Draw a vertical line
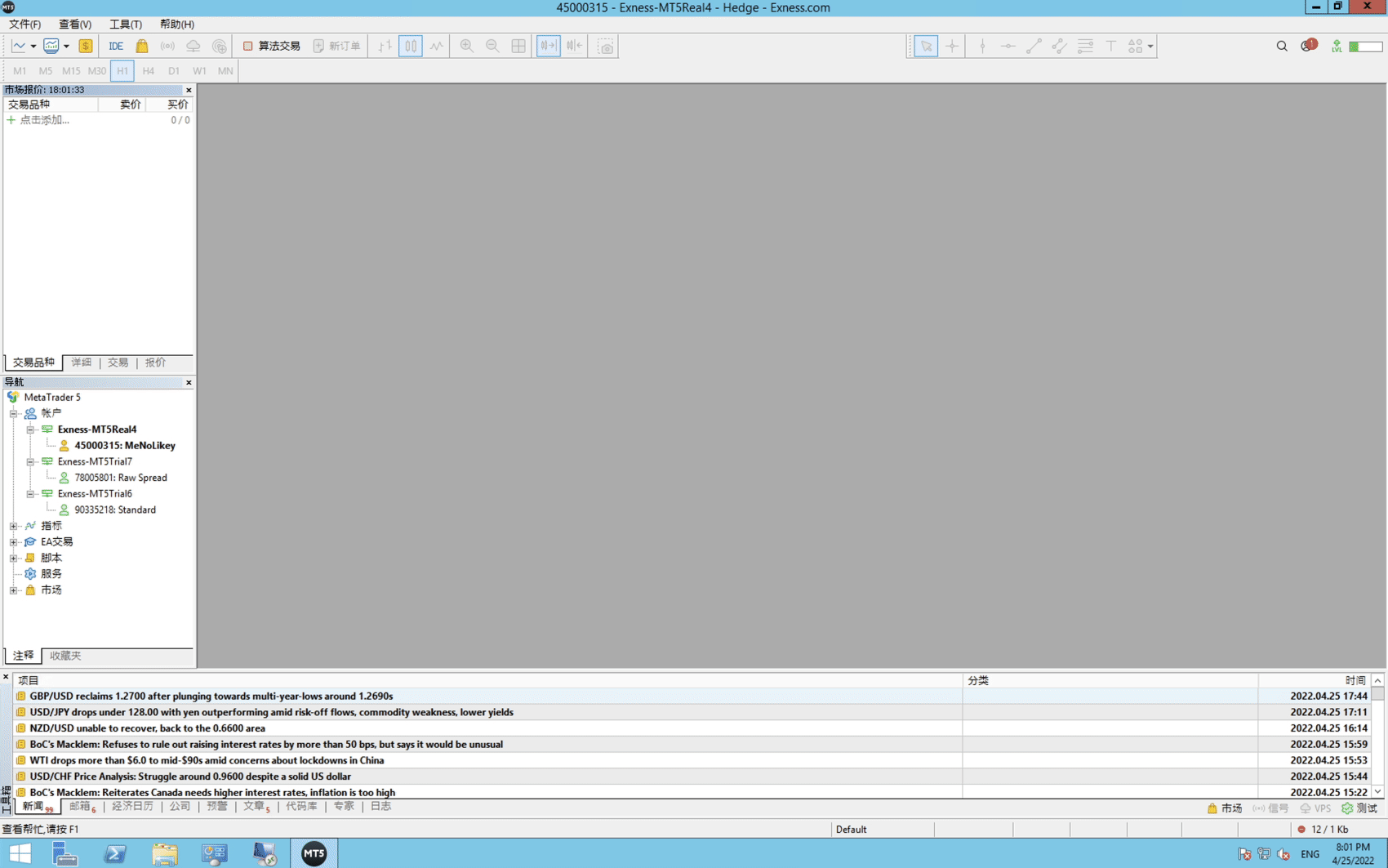Viewport: 1388px width, 868px height. coord(982,47)
